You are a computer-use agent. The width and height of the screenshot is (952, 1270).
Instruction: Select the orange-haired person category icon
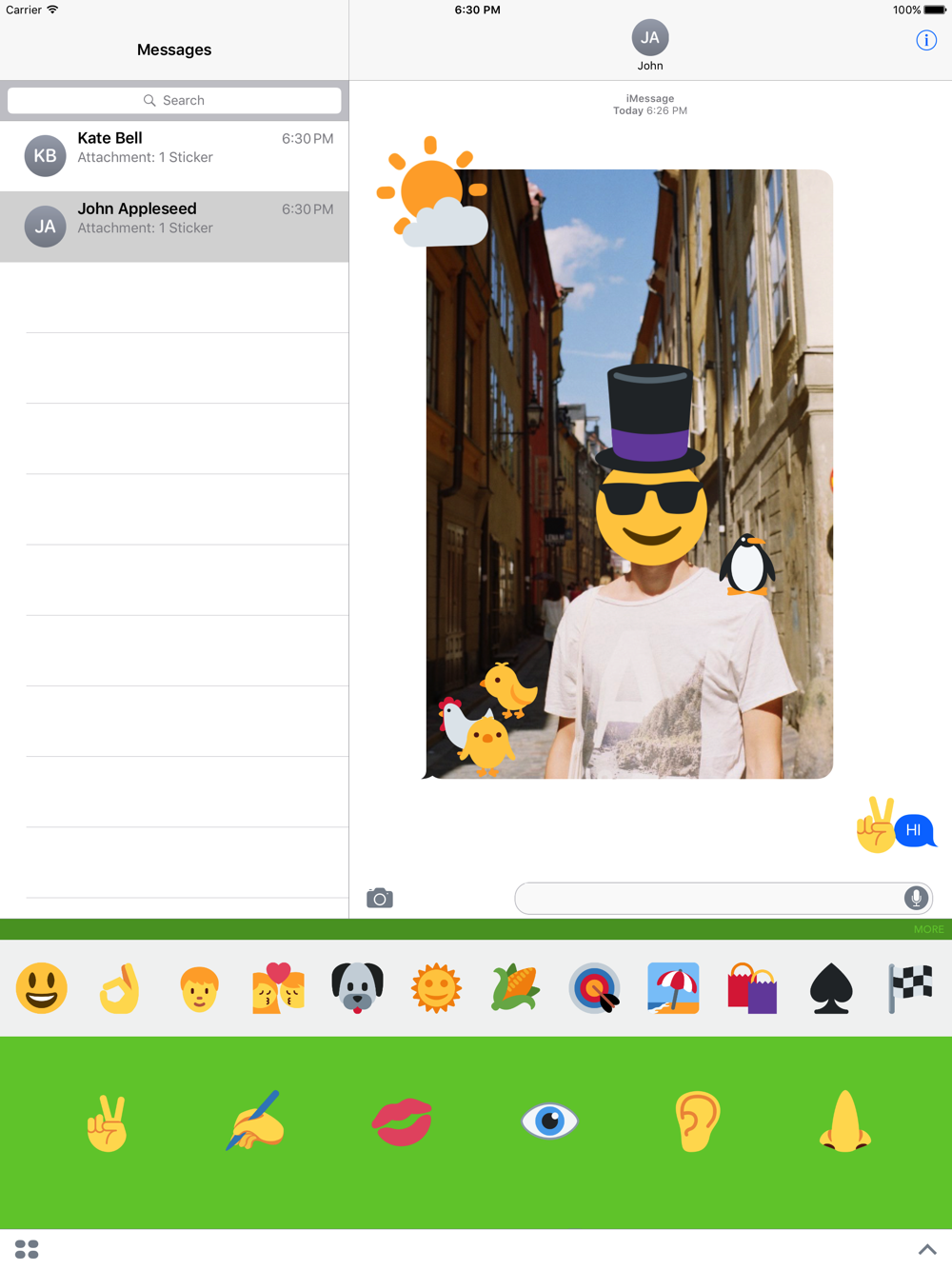(x=199, y=988)
